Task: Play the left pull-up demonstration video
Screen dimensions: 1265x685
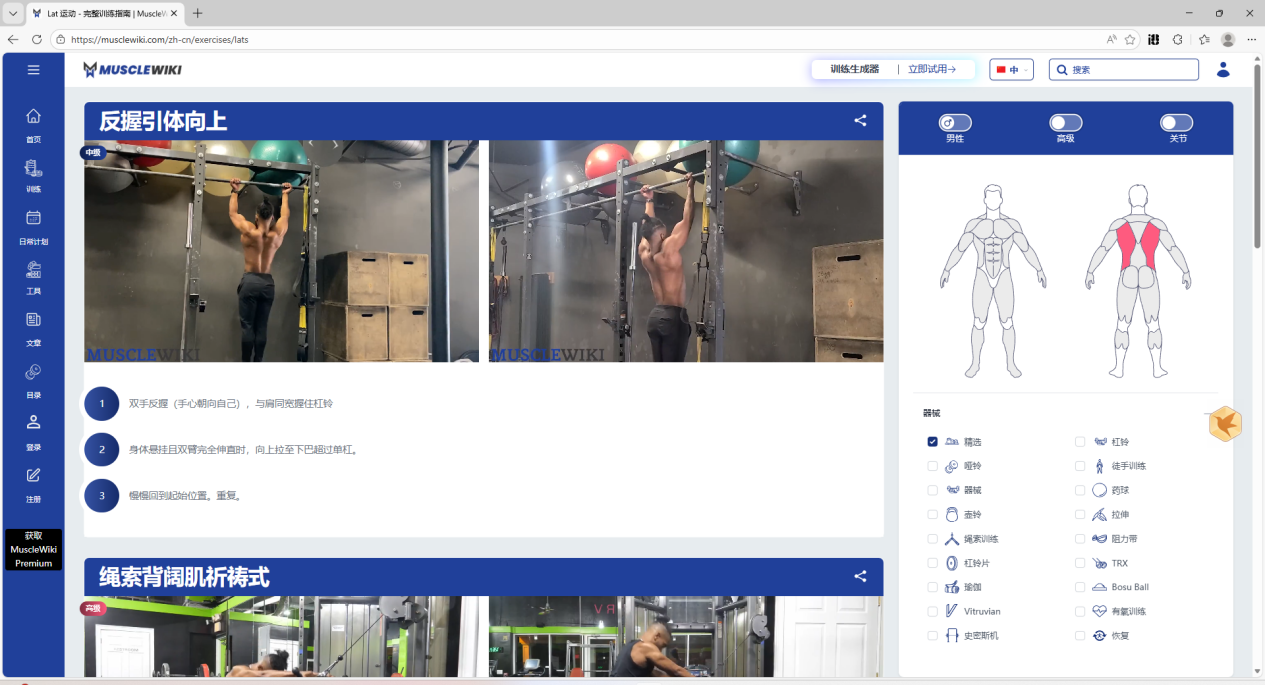Action: pyautogui.click(x=281, y=251)
